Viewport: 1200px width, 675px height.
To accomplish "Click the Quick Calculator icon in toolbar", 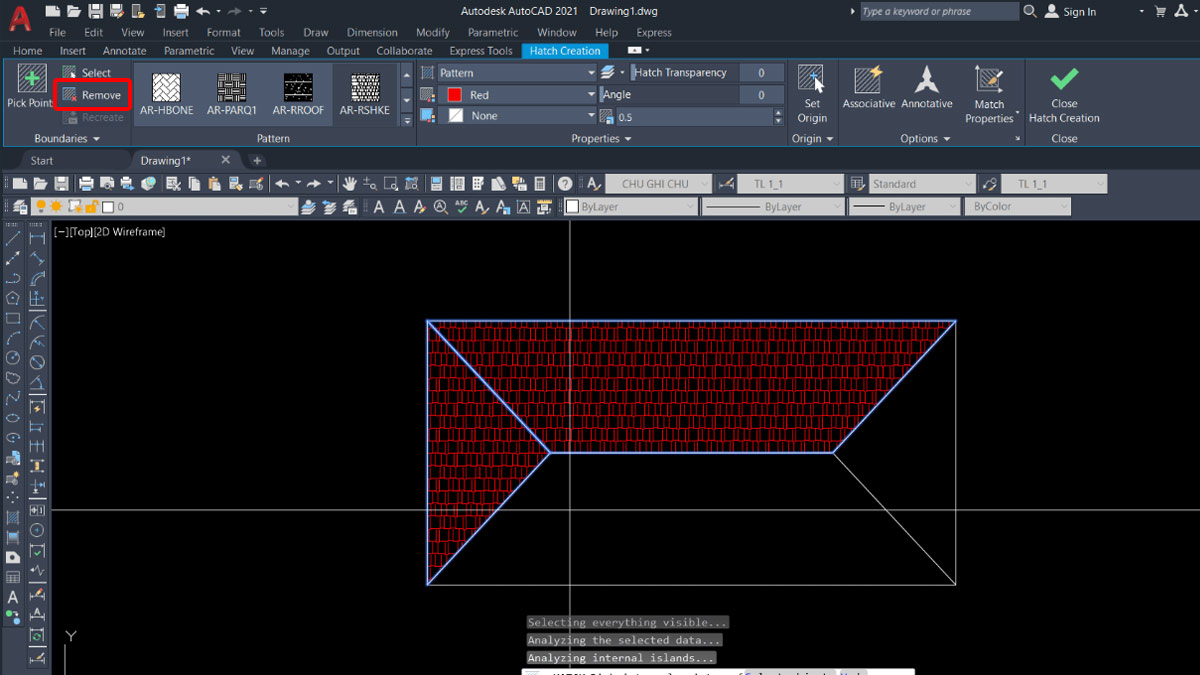I will 539,184.
